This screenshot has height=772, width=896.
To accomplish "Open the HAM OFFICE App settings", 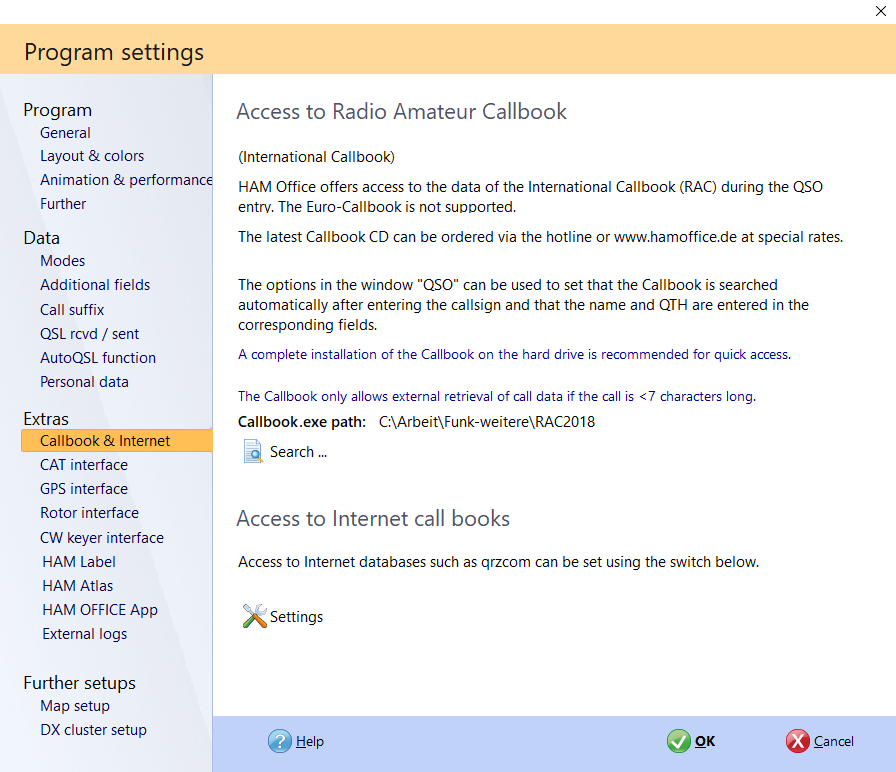I will click(100, 610).
